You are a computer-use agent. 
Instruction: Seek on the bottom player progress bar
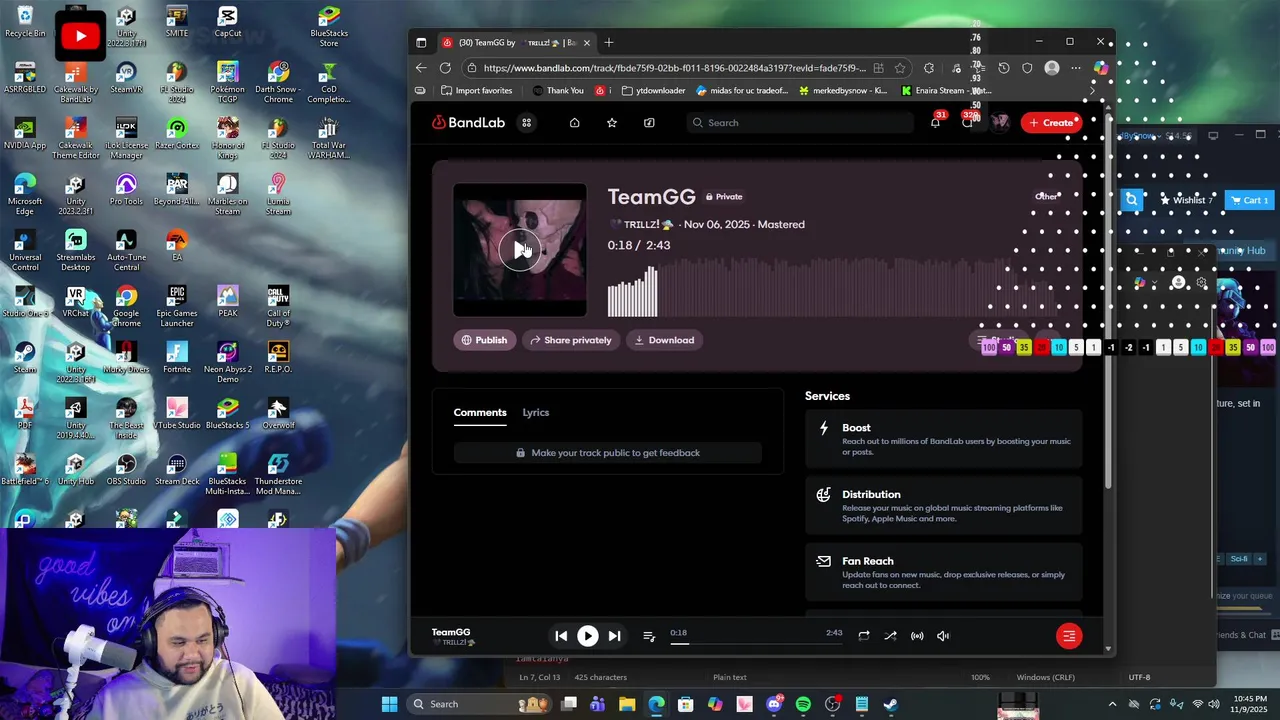pos(756,644)
